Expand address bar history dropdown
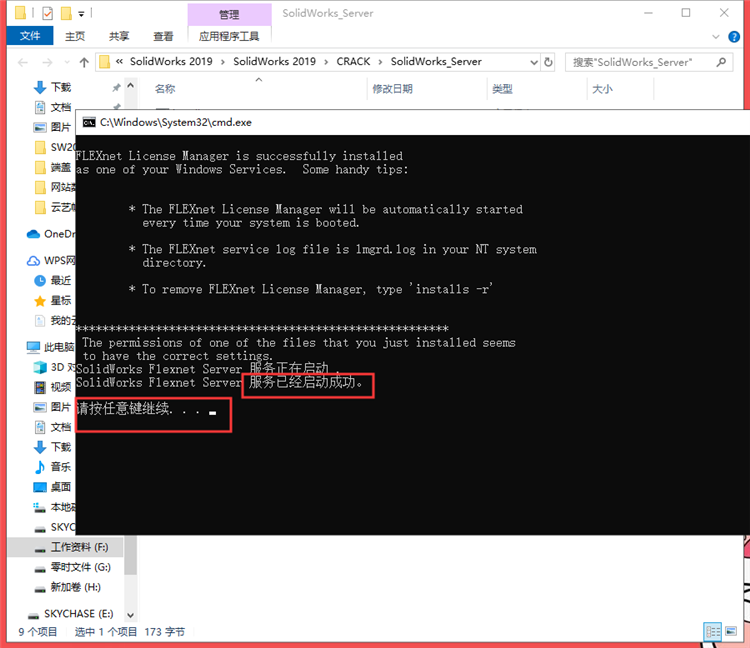 coord(534,63)
